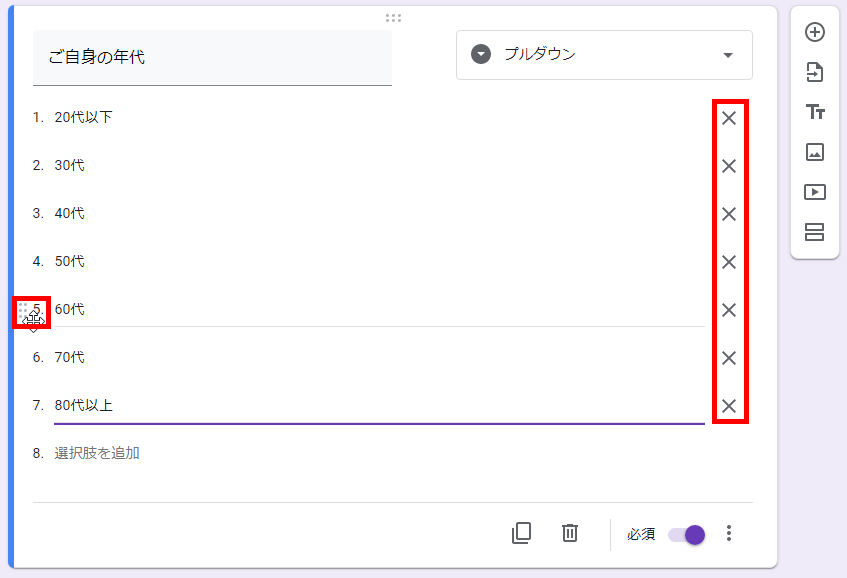The image size is (847, 578).
Task: Click the top drag handle of the question card
Action: pyautogui.click(x=393, y=17)
